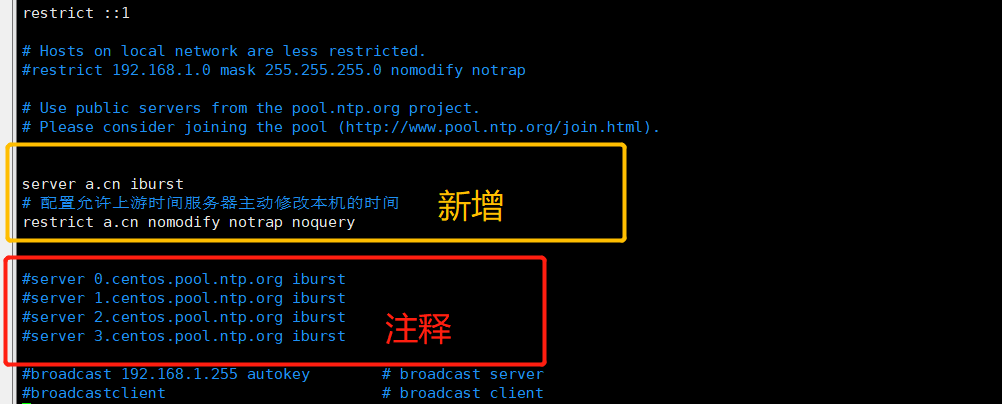Click the yellow 新增 annotation label
Screen dimensions: 1002x404
click(x=471, y=207)
